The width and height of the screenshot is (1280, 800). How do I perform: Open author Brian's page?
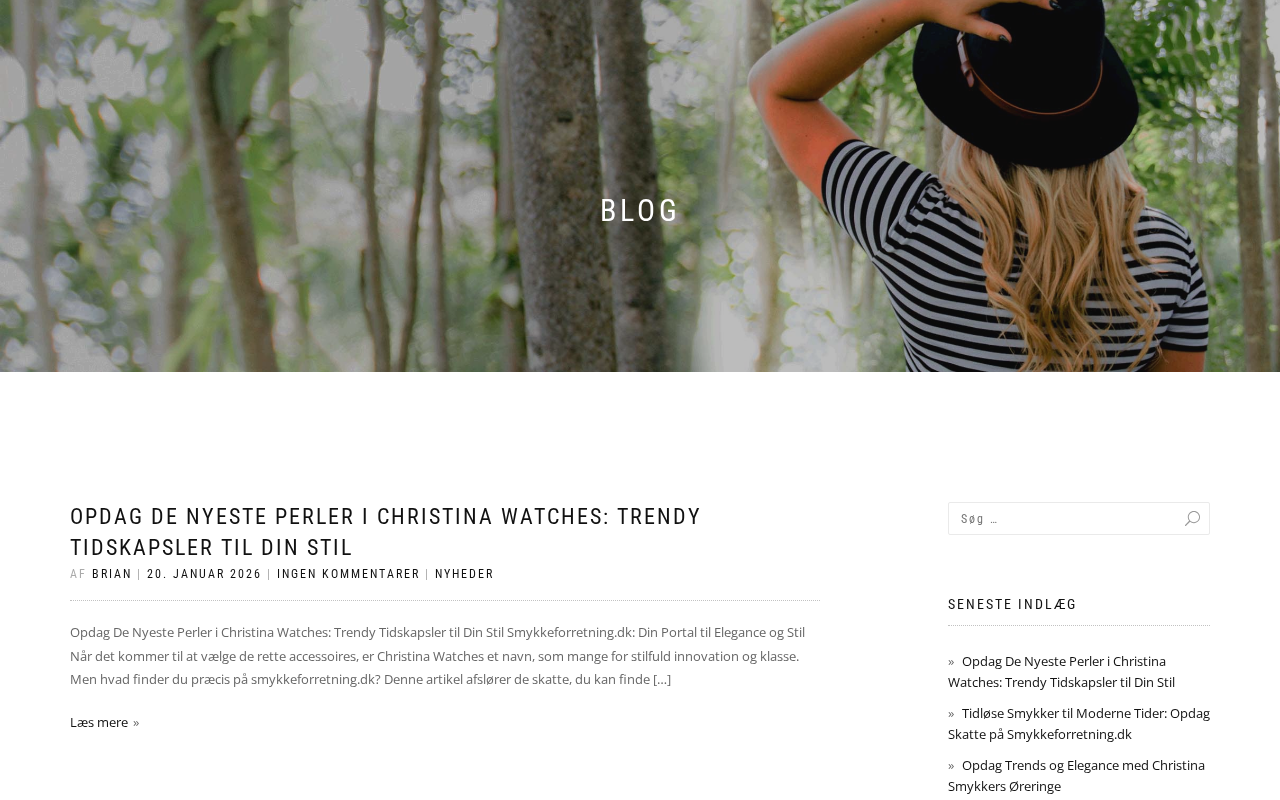(112, 574)
